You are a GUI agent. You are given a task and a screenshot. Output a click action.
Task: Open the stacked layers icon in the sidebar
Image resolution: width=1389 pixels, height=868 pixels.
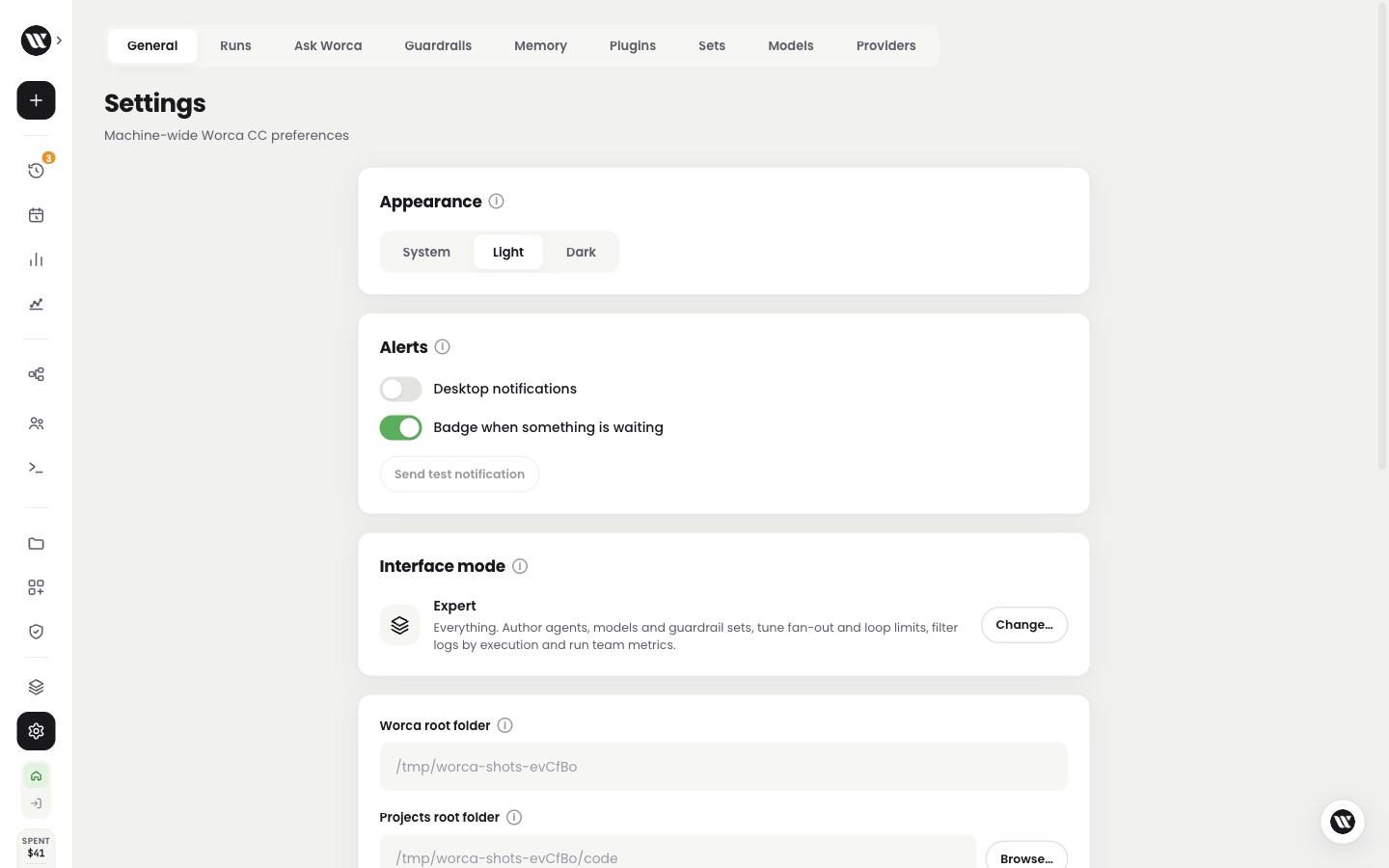coord(36,687)
